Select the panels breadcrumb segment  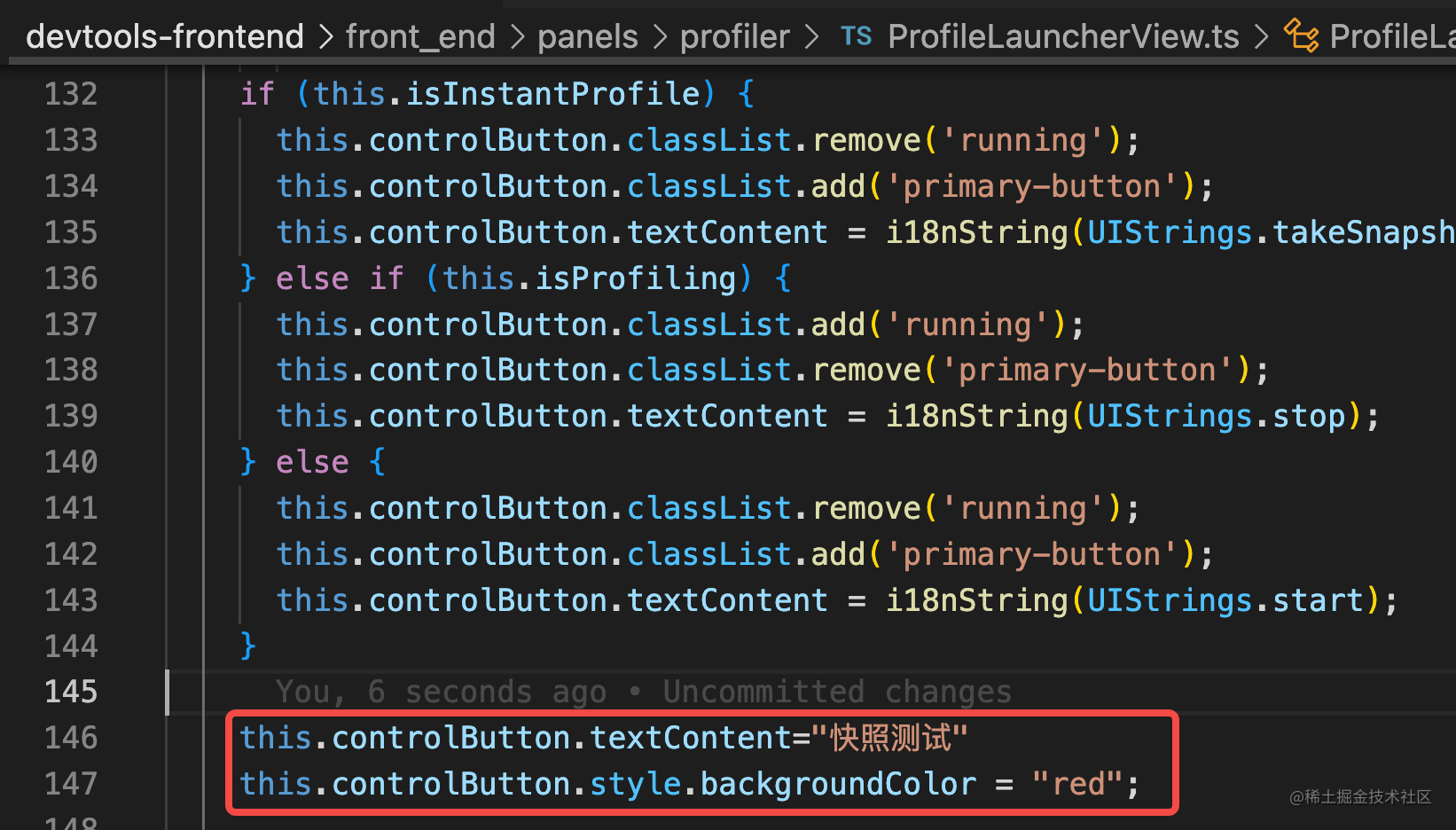(587, 36)
